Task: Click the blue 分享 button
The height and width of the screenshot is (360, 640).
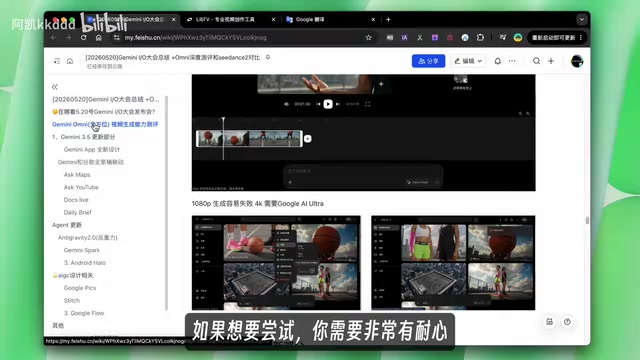Action: [428, 61]
